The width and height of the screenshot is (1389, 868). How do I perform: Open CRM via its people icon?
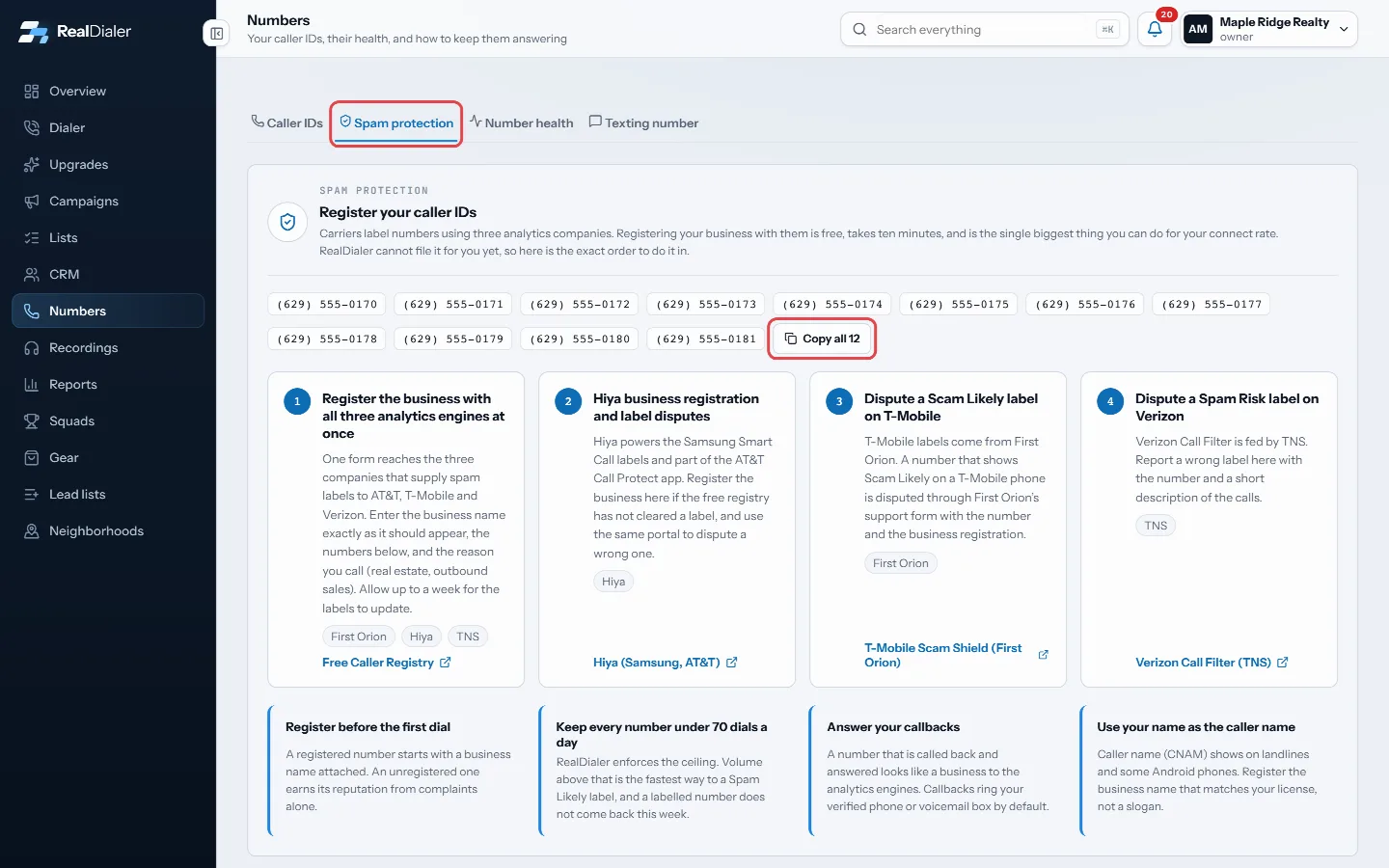pyautogui.click(x=32, y=275)
